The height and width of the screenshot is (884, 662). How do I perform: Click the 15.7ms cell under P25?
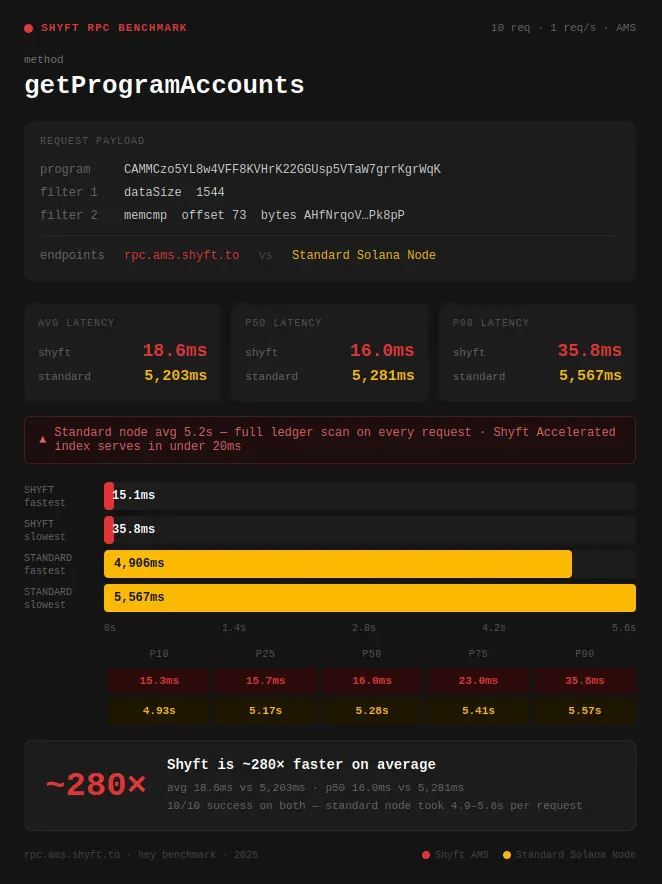coord(266,680)
